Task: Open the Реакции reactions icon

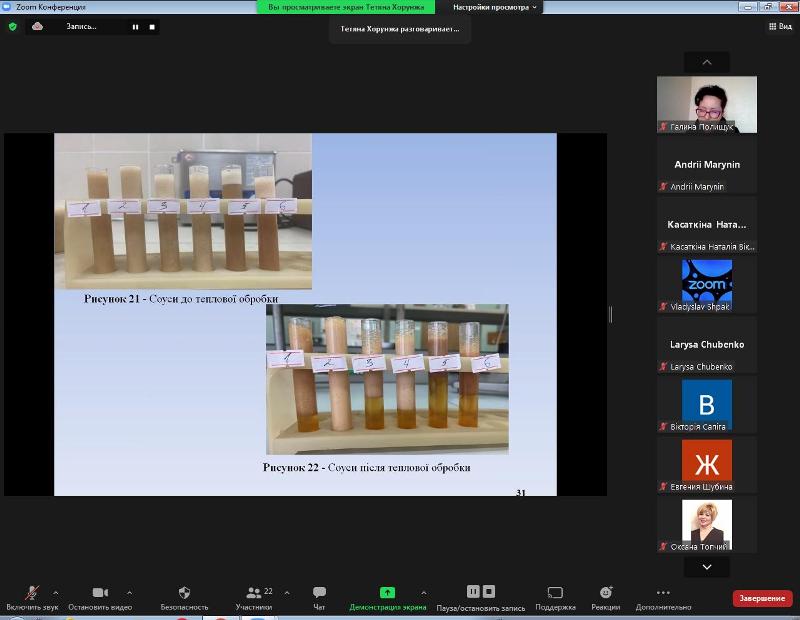Action: [x=605, y=593]
